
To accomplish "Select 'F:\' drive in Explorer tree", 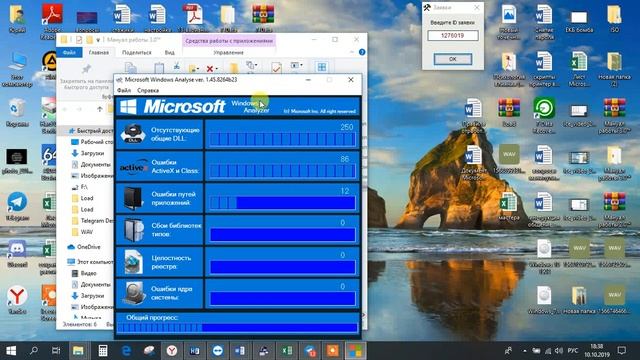I will pos(80,187).
